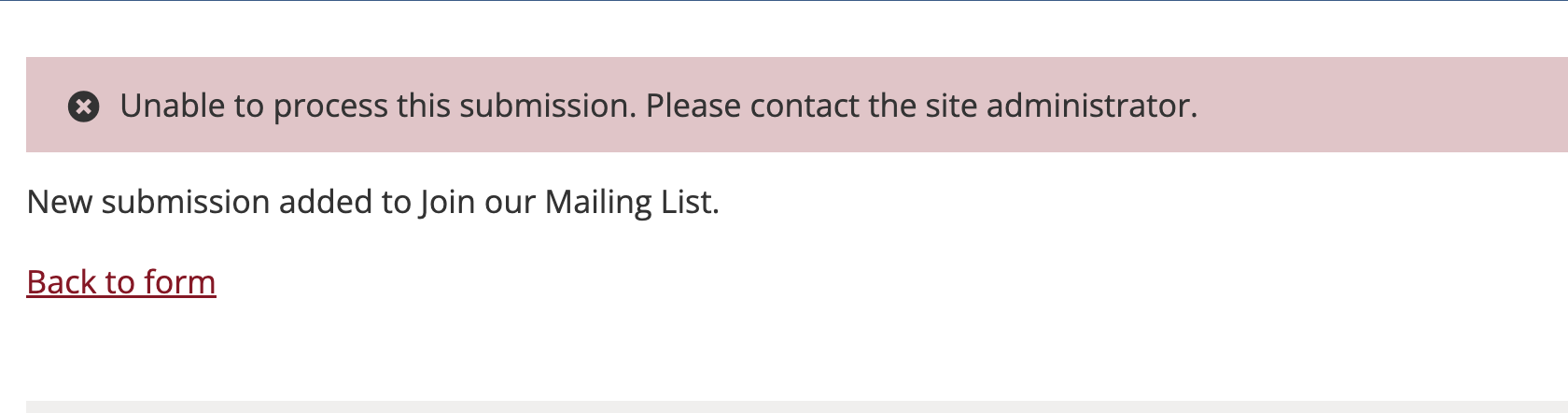
Task: Click the empty right side of the pink banner
Action: 1381,107
